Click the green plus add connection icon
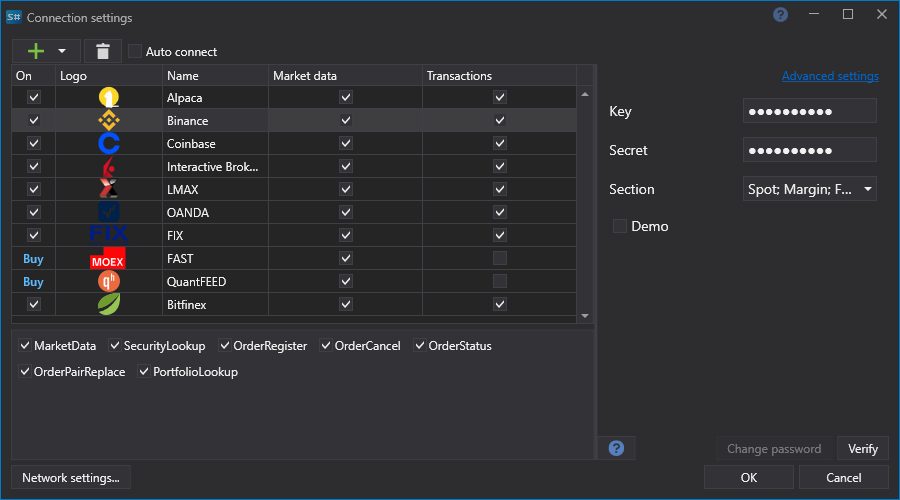Image resolution: width=900 pixels, height=500 pixels. (x=36, y=51)
